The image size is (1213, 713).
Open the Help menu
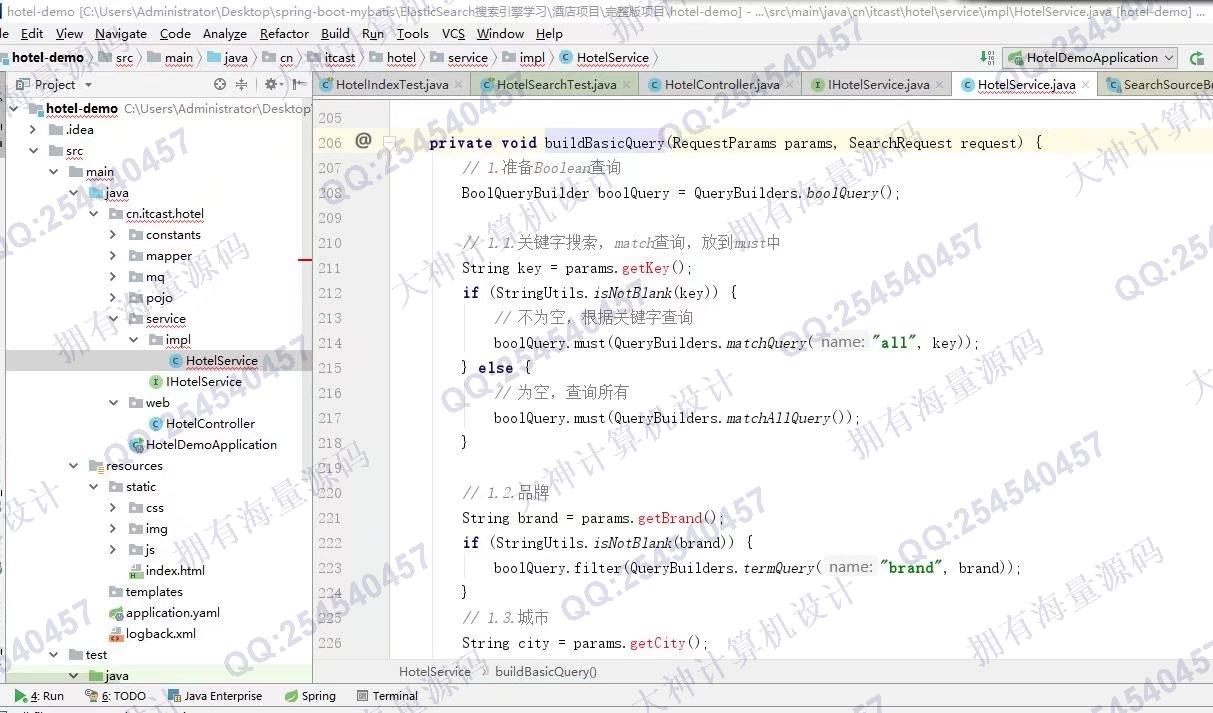point(549,33)
